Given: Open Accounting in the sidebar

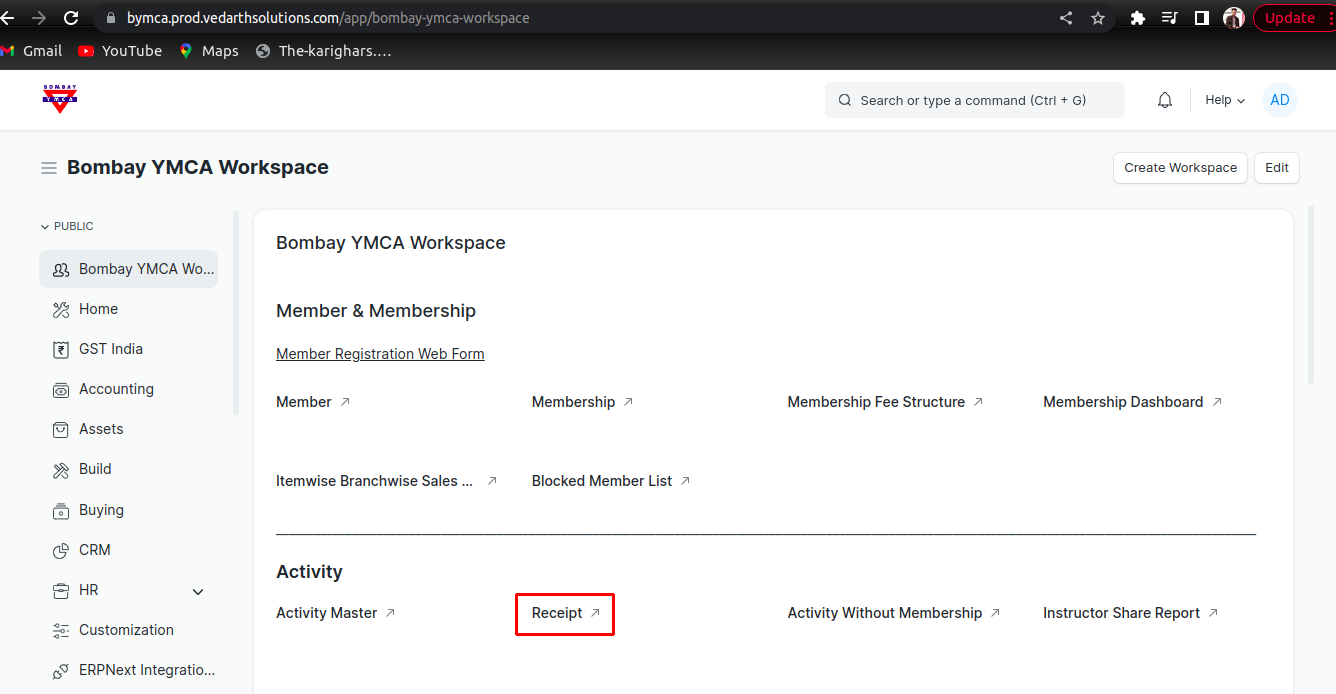Looking at the screenshot, I should (116, 389).
